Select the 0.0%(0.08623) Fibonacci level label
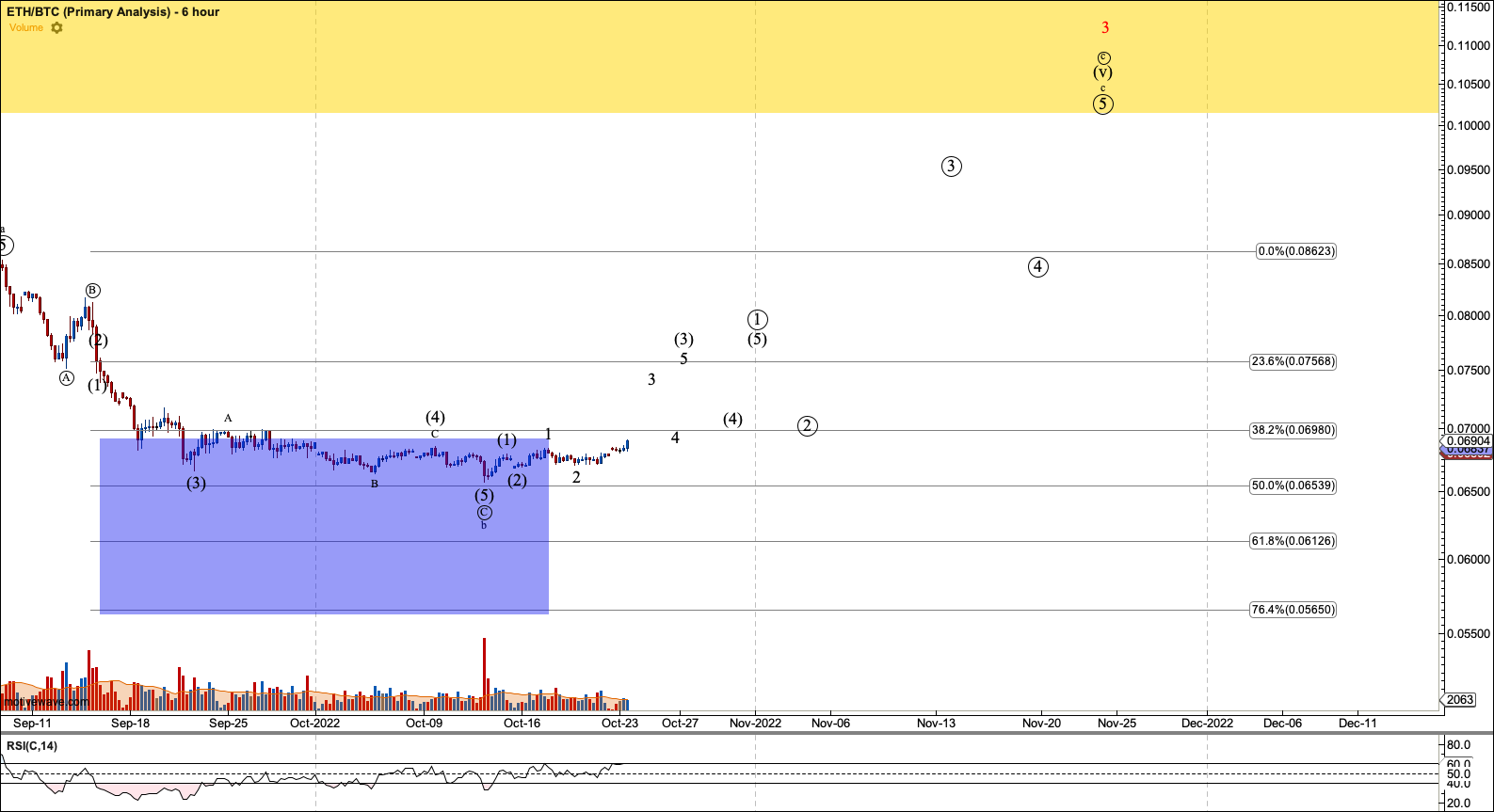The width and height of the screenshot is (1494, 812). coord(1296,251)
